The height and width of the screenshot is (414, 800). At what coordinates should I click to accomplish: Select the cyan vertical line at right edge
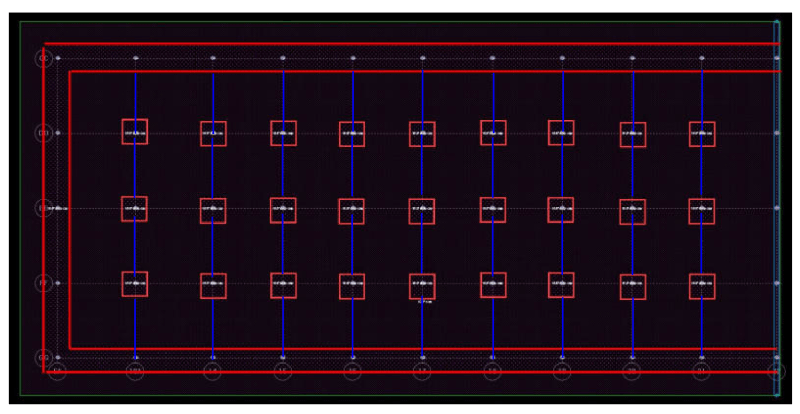(x=777, y=208)
